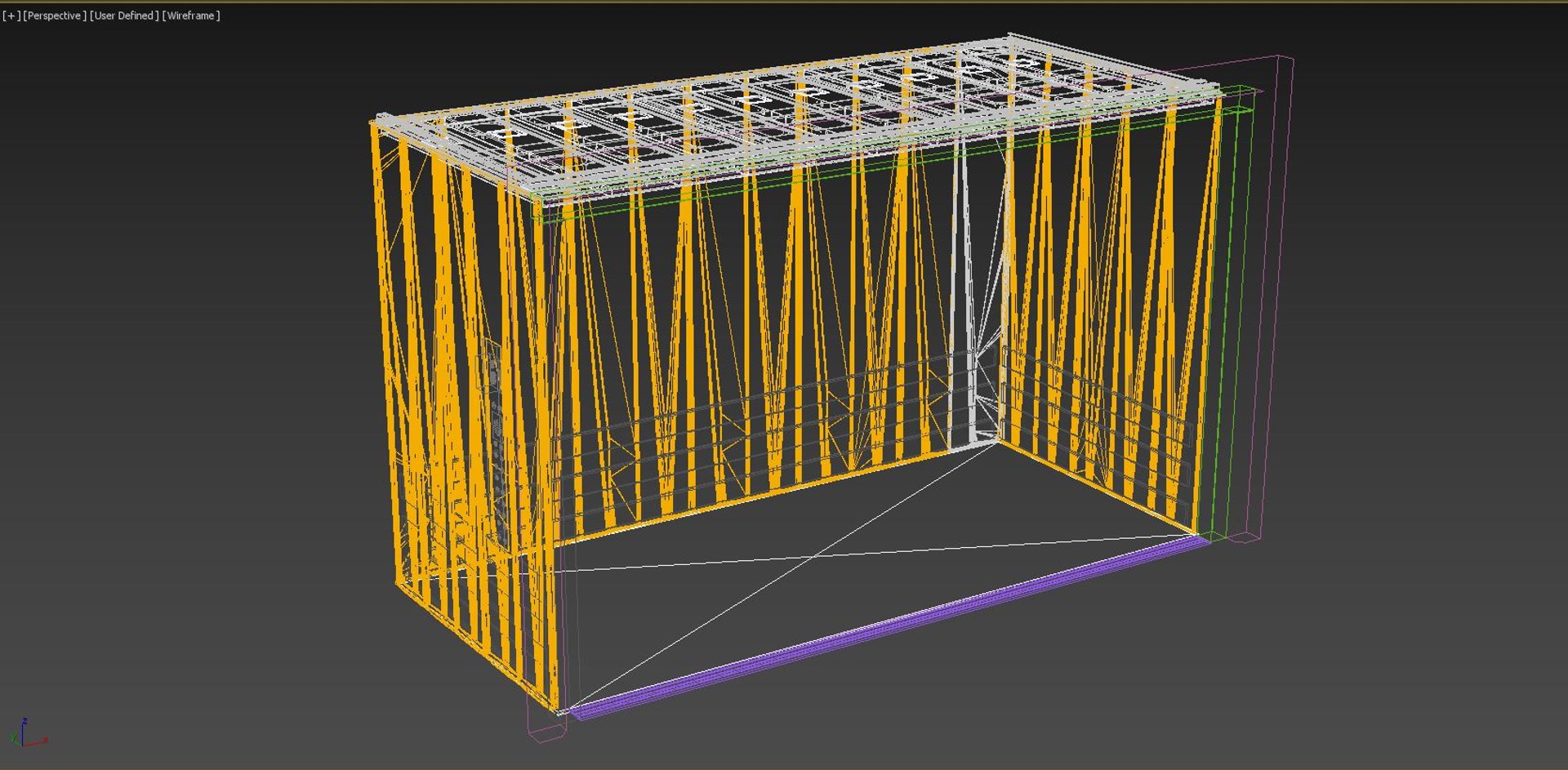This screenshot has width=1568, height=770.
Task: Open the Perspective view menu
Action: (55, 16)
